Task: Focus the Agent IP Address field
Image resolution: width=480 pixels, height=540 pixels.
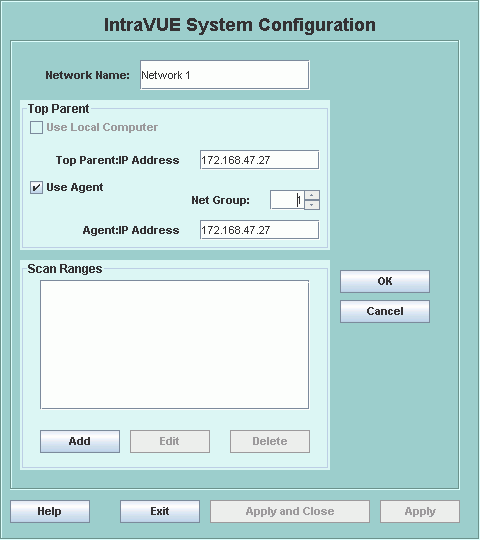Action: pos(259,230)
